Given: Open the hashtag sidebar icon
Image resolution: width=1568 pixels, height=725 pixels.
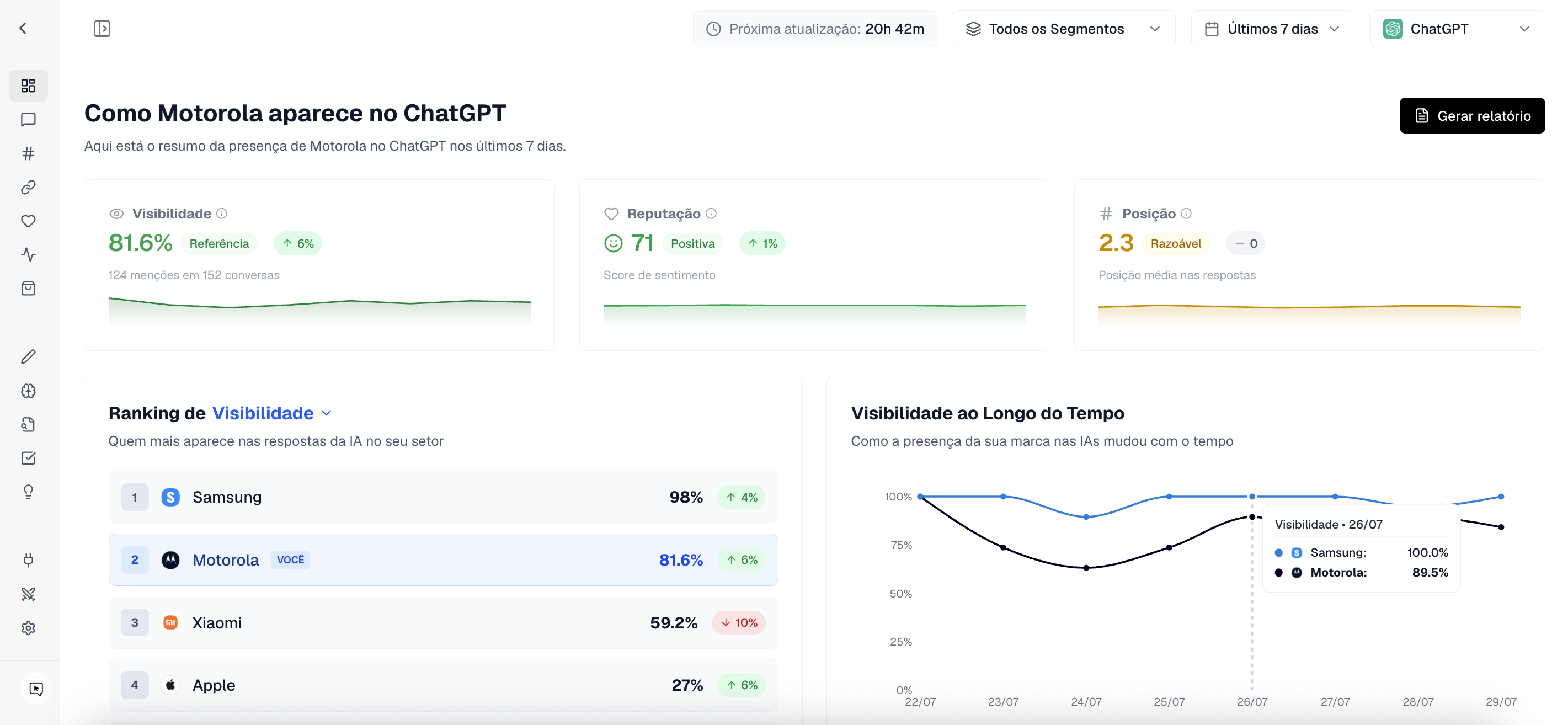Looking at the screenshot, I should coord(28,153).
